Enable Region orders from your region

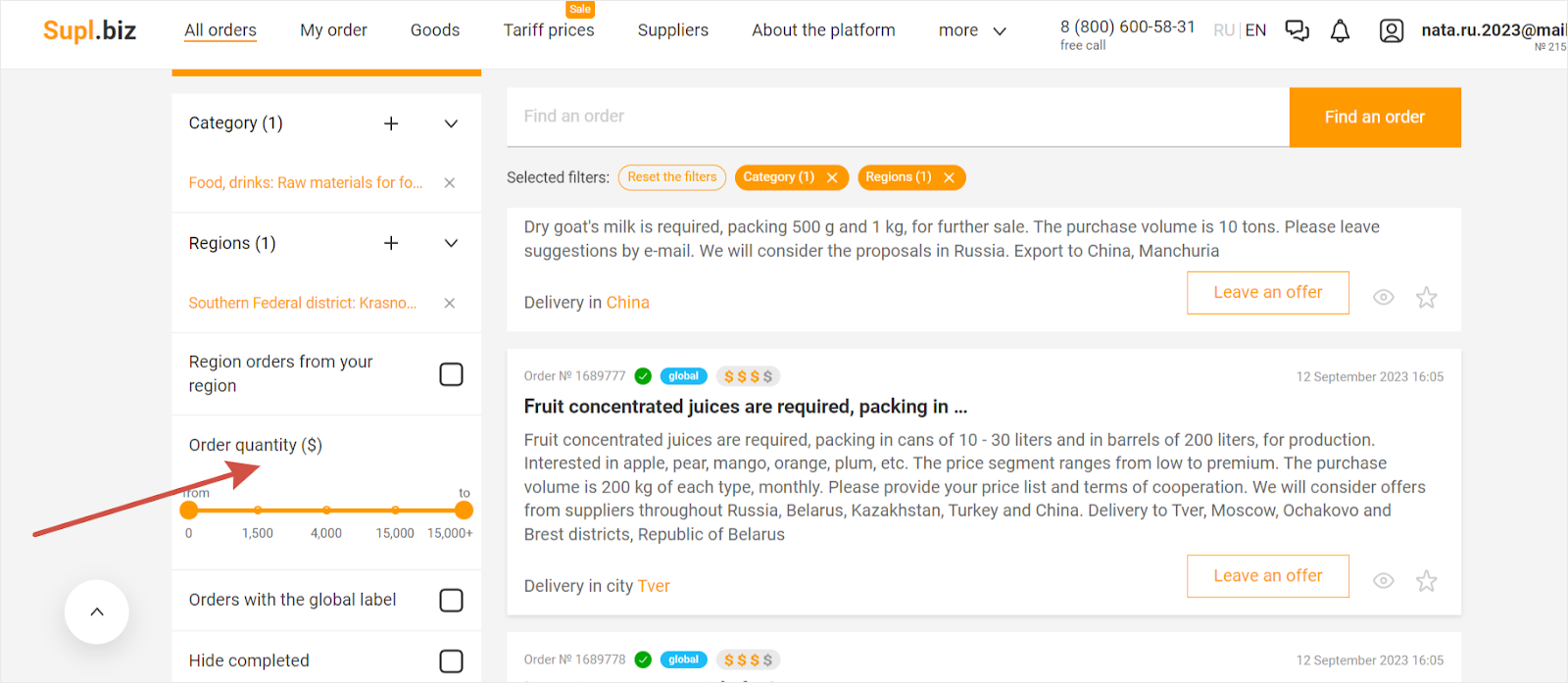pyautogui.click(x=451, y=374)
